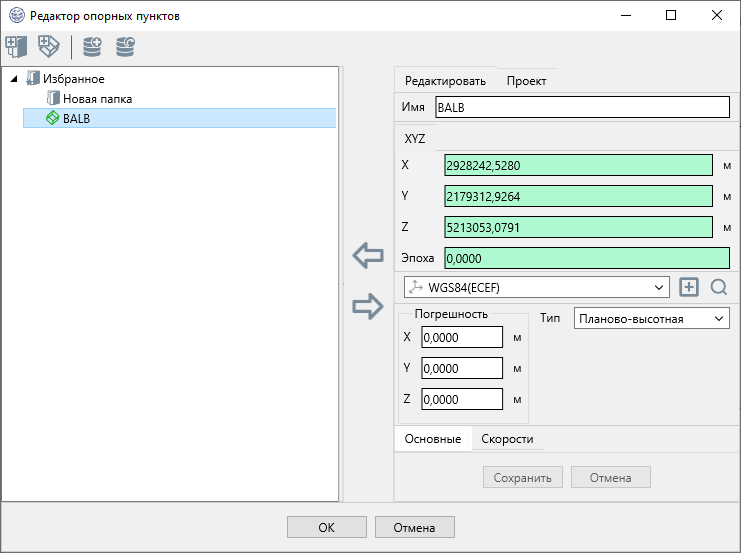Click the Эпоха input field
The height and width of the screenshot is (553, 741).
coord(586,258)
